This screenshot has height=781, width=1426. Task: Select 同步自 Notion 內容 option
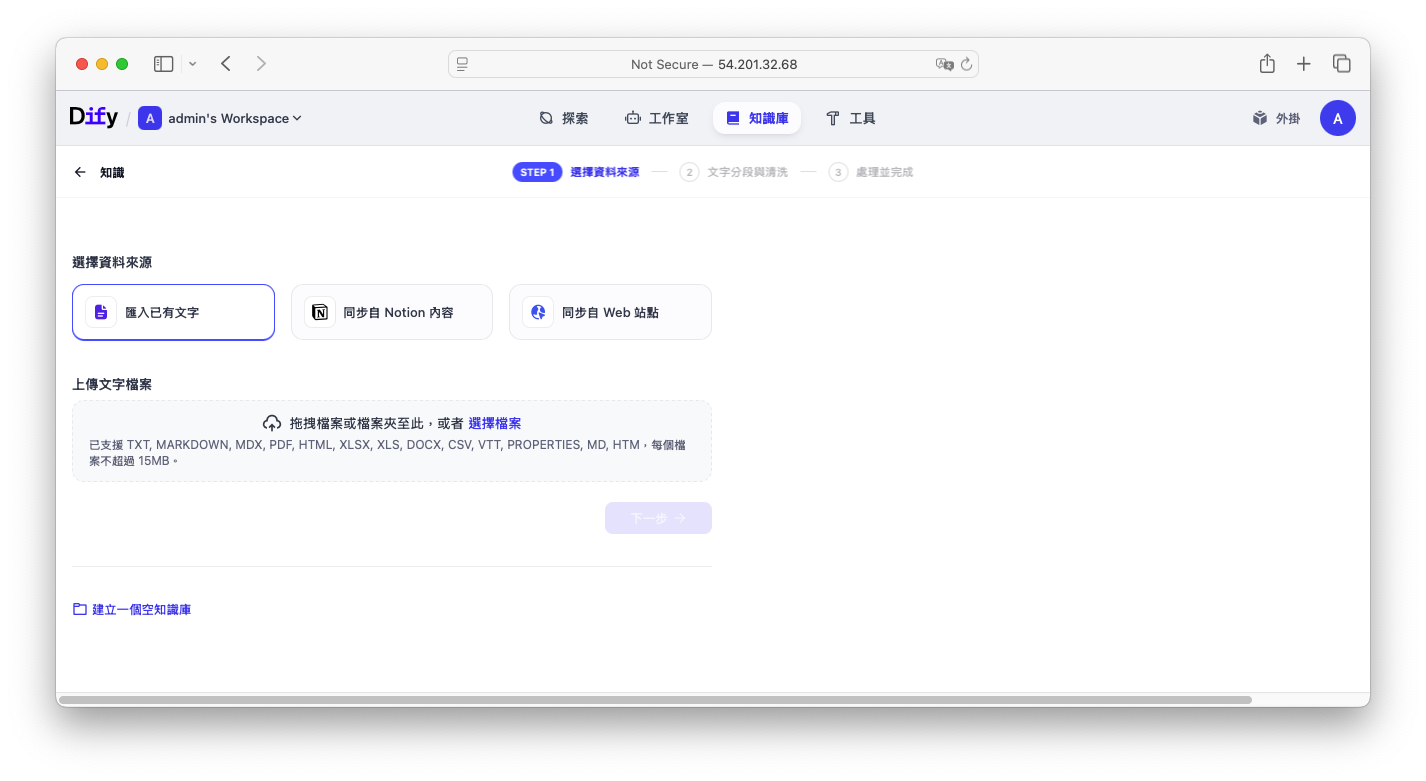click(x=391, y=312)
